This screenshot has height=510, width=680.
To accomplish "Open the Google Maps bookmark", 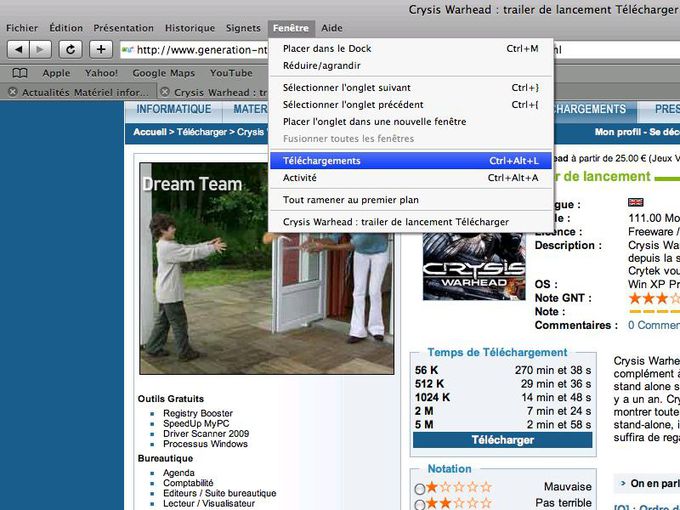I will click(164, 73).
